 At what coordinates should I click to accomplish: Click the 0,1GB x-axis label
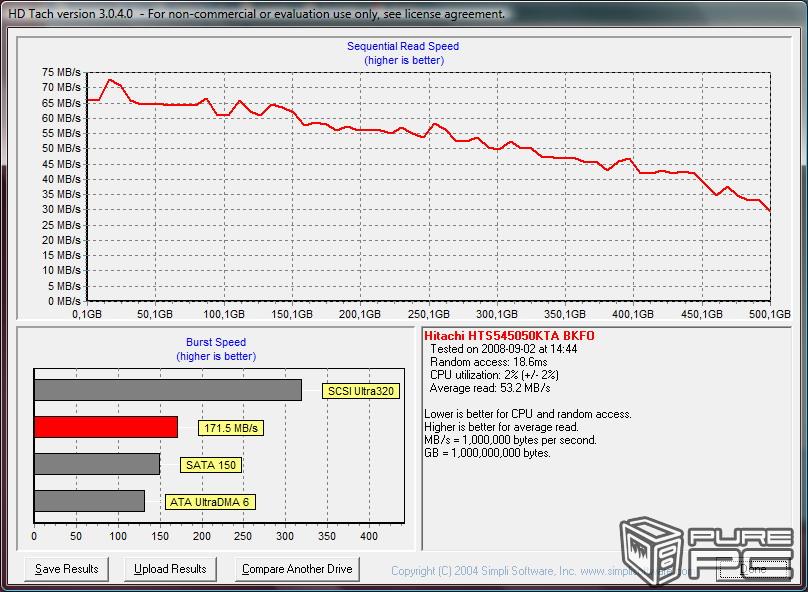point(87,314)
